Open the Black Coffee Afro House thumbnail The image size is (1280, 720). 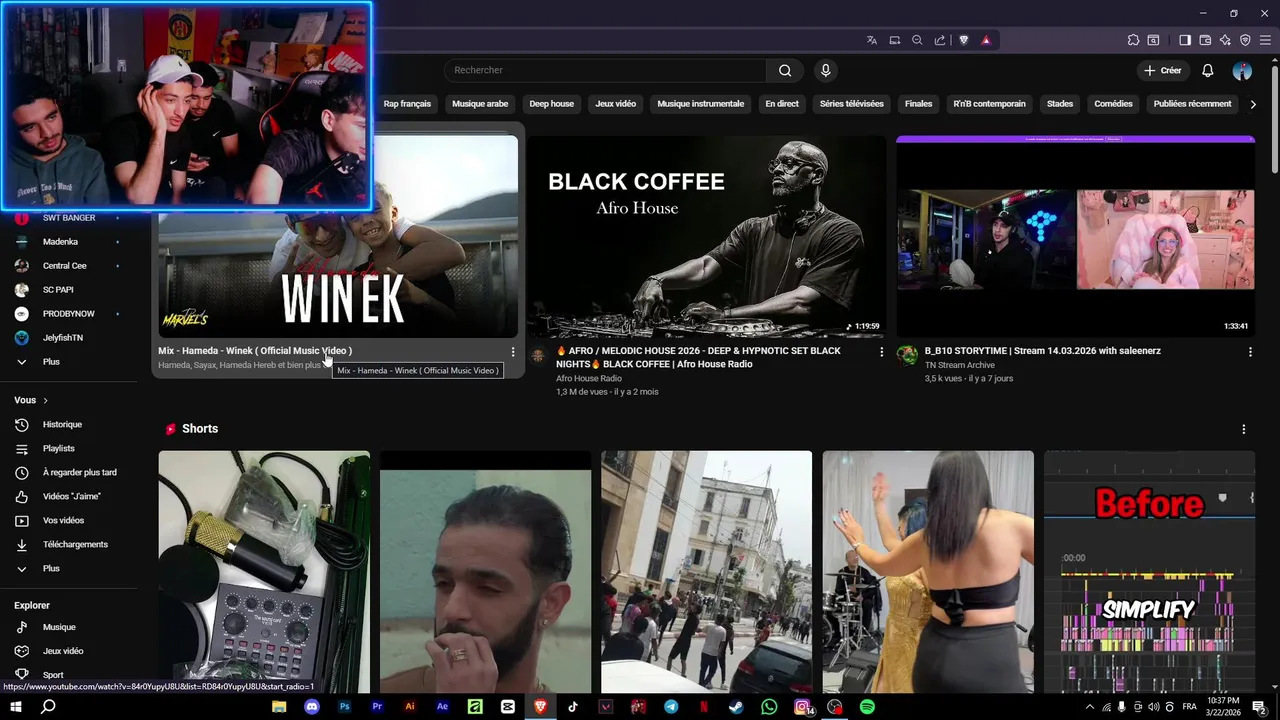point(707,236)
